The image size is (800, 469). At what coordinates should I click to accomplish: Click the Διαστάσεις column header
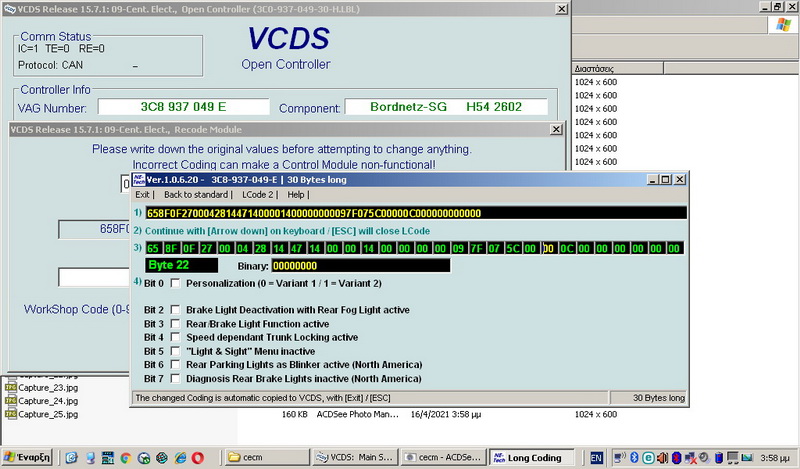click(x=617, y=68)
